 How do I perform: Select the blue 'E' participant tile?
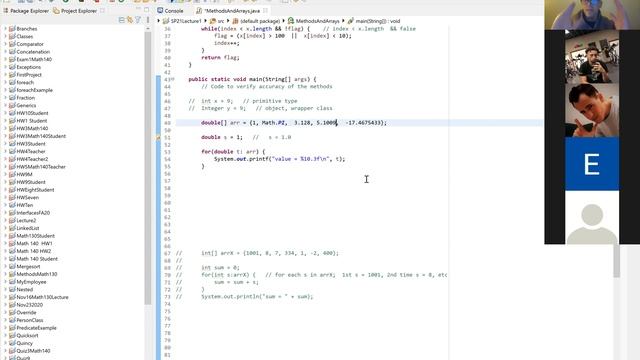point(592,164)
